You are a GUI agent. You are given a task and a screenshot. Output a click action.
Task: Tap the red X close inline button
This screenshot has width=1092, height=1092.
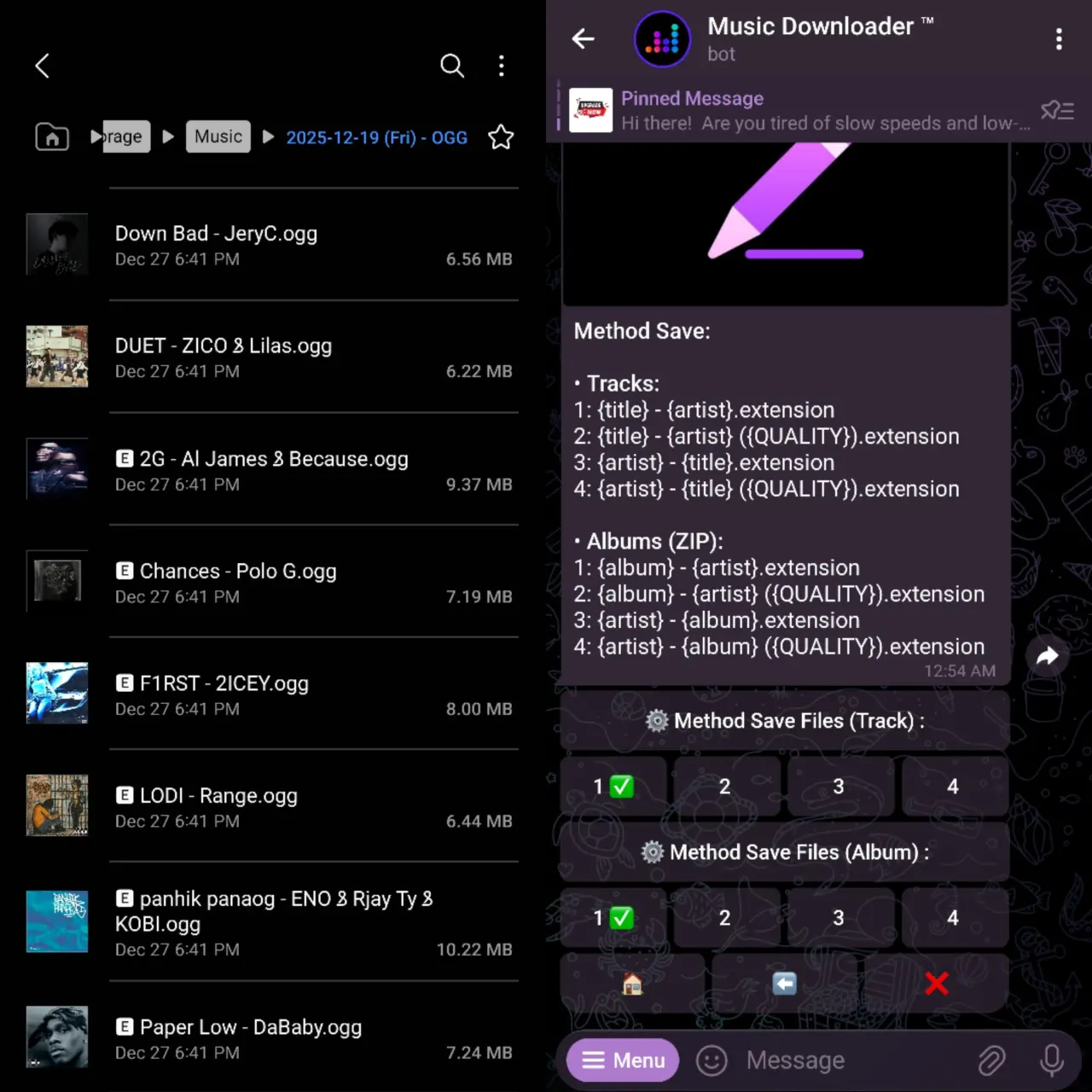coord(937,984)
